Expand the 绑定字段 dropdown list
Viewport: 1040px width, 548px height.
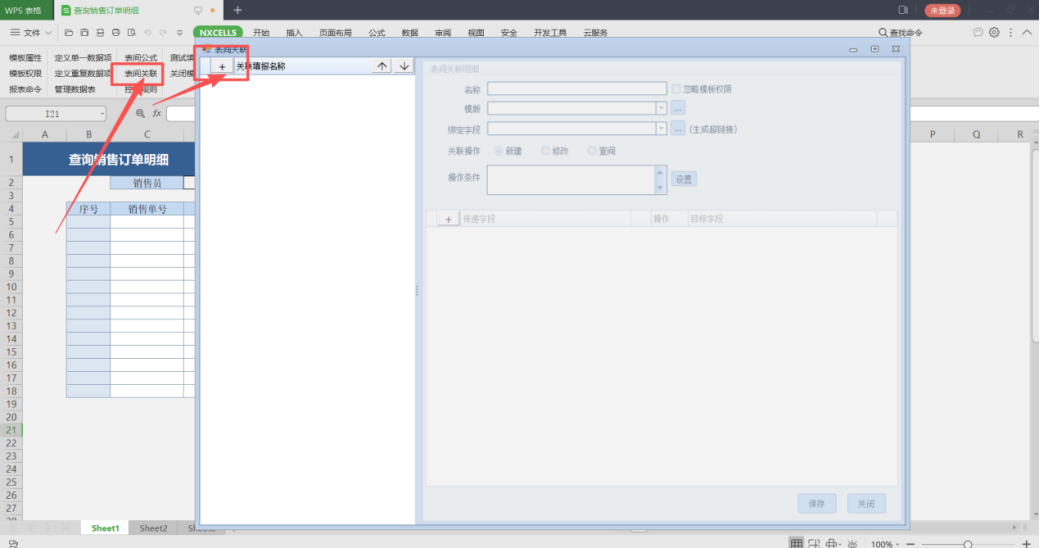tap(661, 129)
